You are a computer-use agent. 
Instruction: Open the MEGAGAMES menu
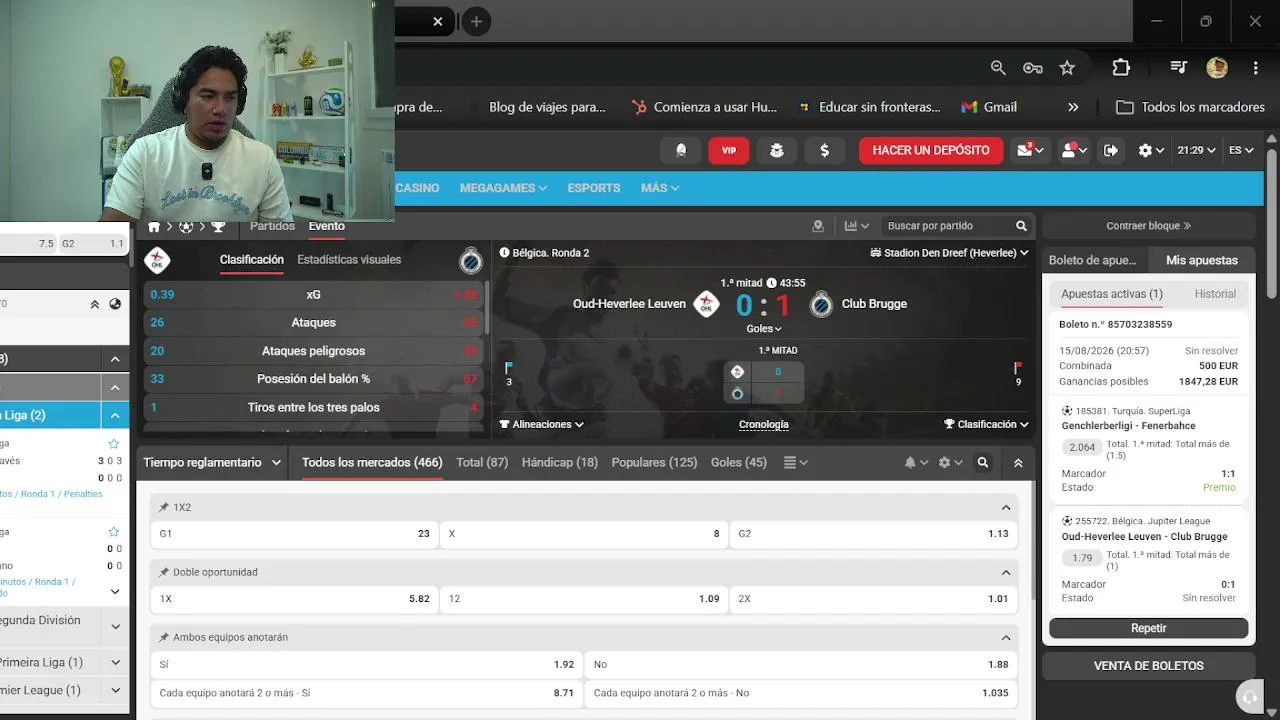(503, 188)
